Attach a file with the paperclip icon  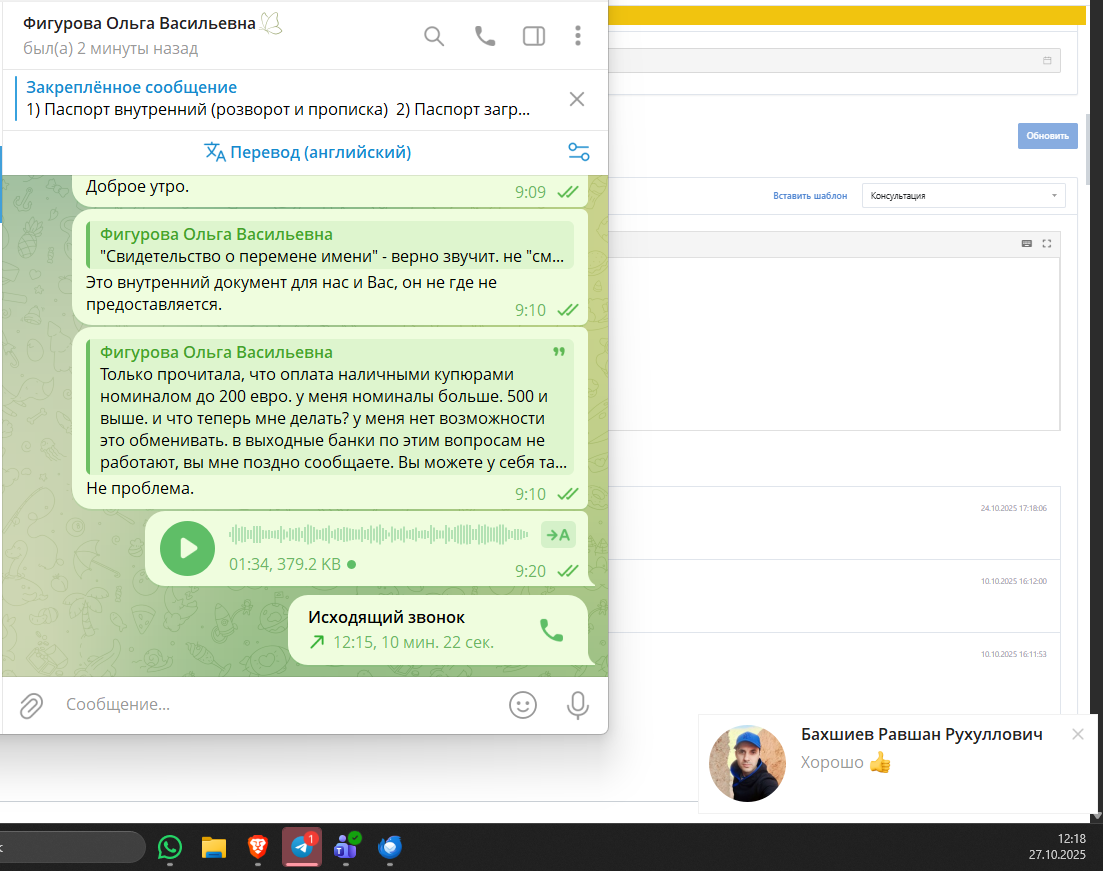[32, 705]
